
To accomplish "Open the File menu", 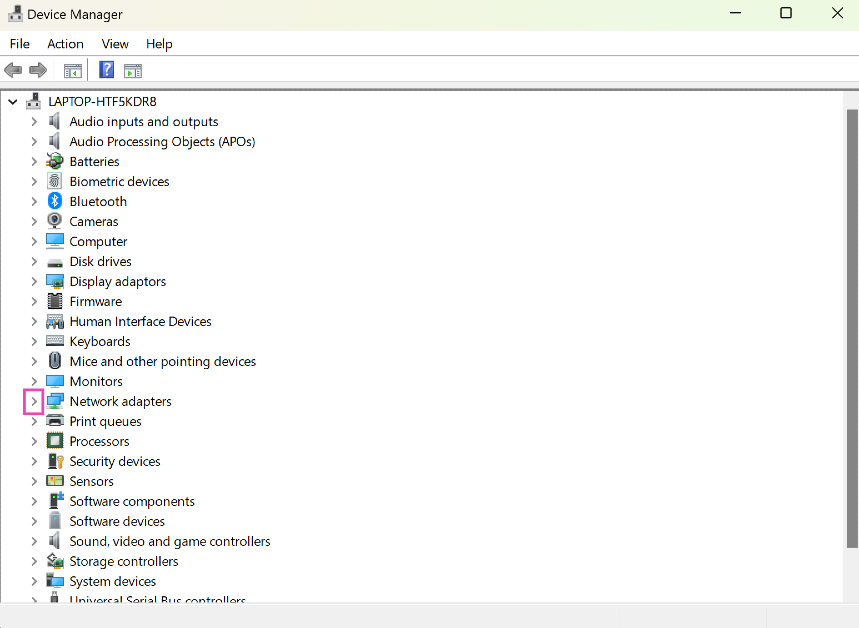I will [20, 44].
